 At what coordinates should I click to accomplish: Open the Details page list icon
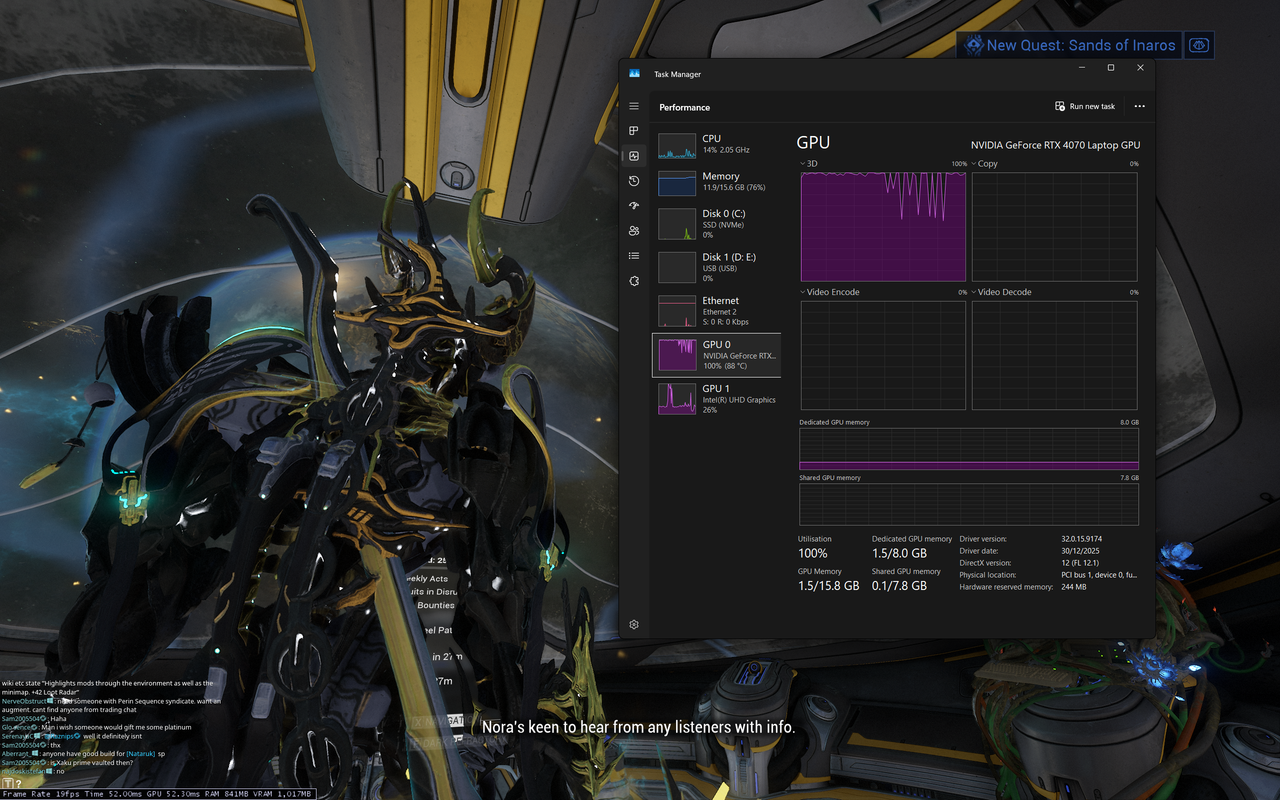point(634,256)
